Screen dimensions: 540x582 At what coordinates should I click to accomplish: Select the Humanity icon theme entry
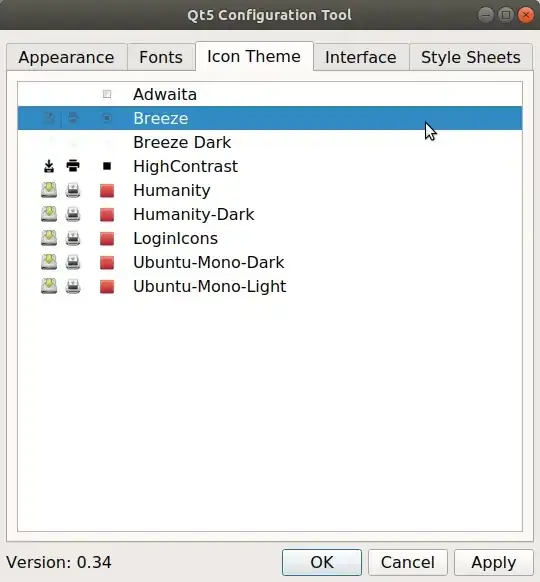tap(270, 190)
